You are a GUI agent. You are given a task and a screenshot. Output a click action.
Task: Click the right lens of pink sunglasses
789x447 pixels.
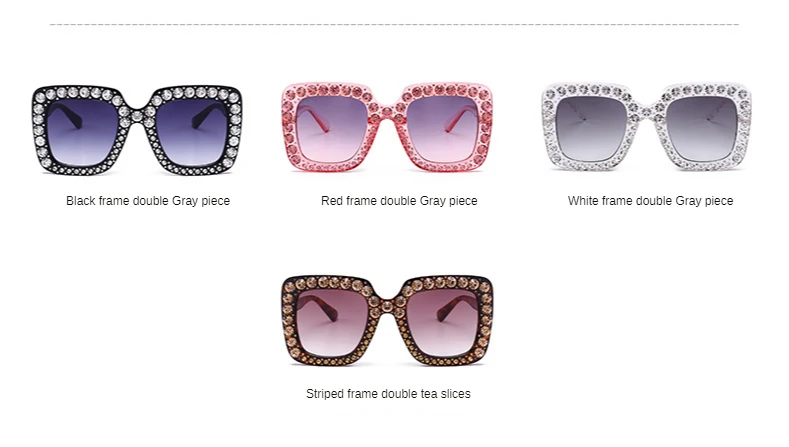[442, 129]
